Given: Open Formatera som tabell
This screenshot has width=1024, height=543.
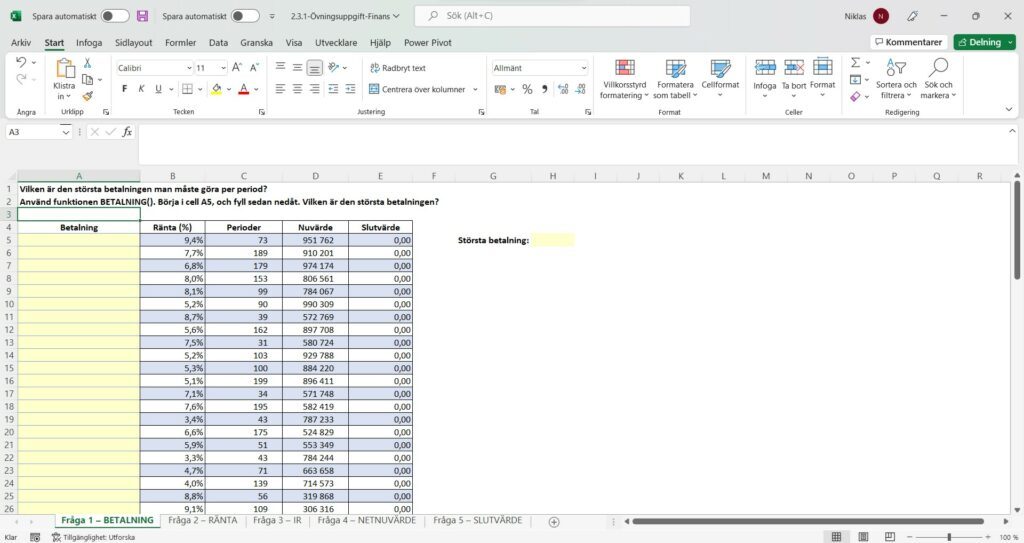Looking at the screenshot, I should (675, 78).
